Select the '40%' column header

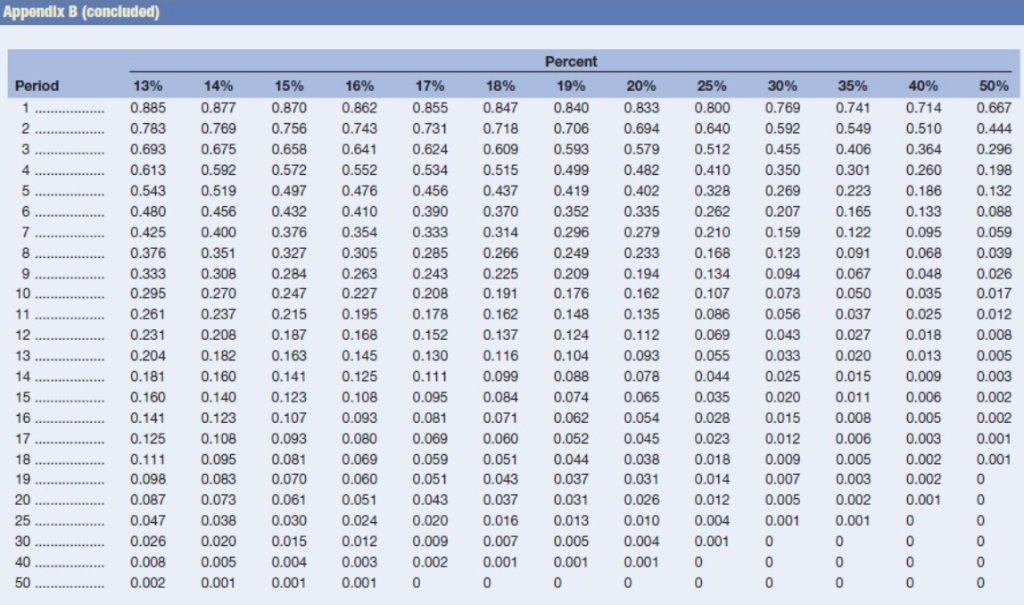click(923, 86)
